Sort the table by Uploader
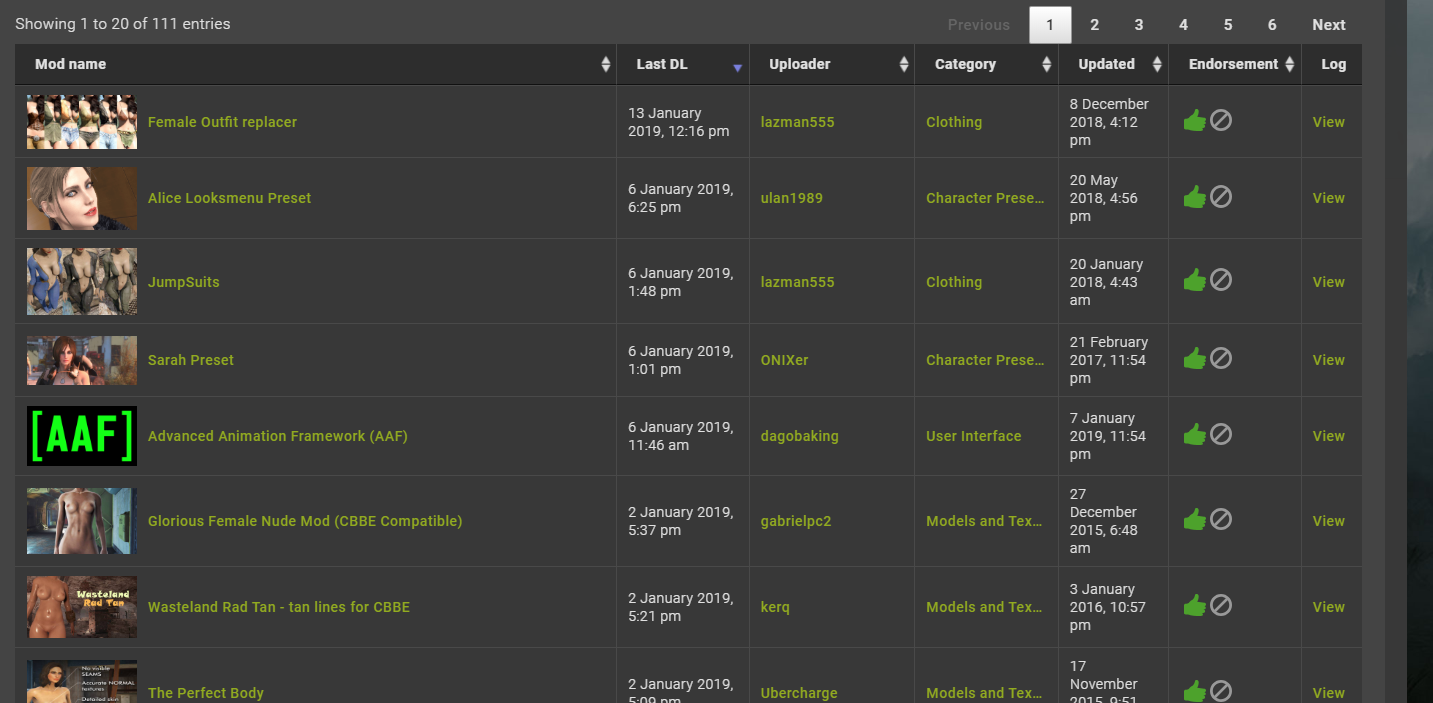 tap(903, 63)
